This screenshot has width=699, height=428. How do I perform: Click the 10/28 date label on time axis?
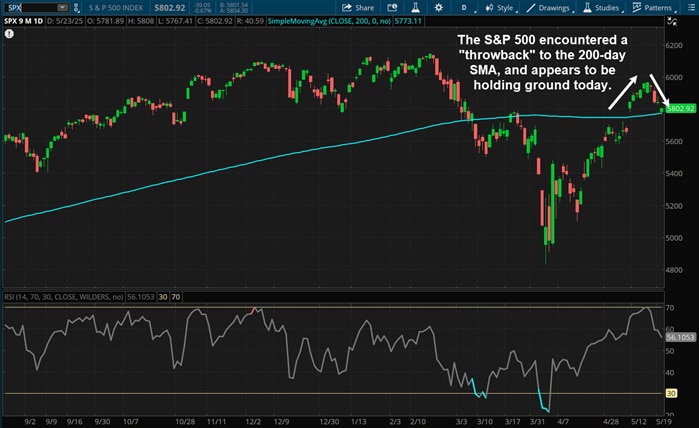pyautogui.click(x=185, y=421)
